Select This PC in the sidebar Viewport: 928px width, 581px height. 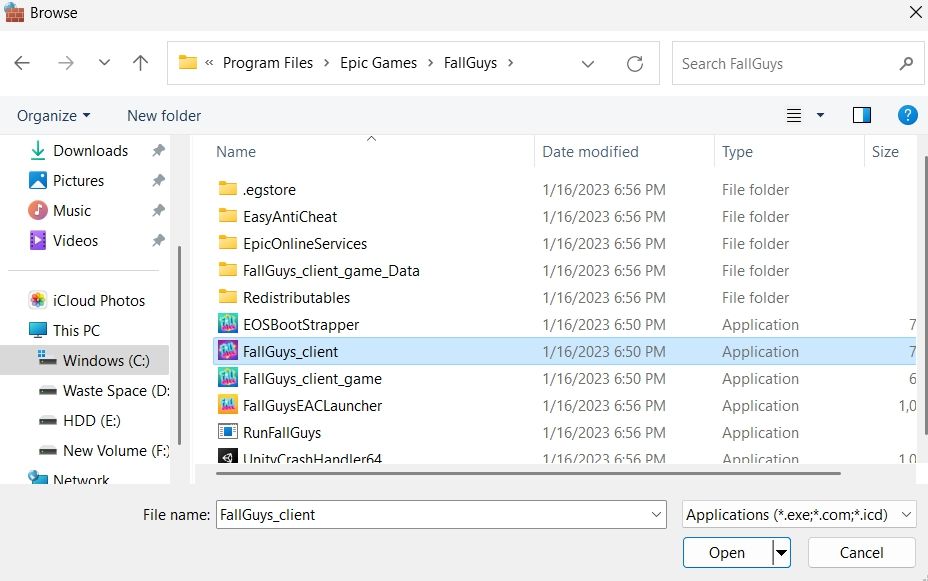(x=76, y=330)
